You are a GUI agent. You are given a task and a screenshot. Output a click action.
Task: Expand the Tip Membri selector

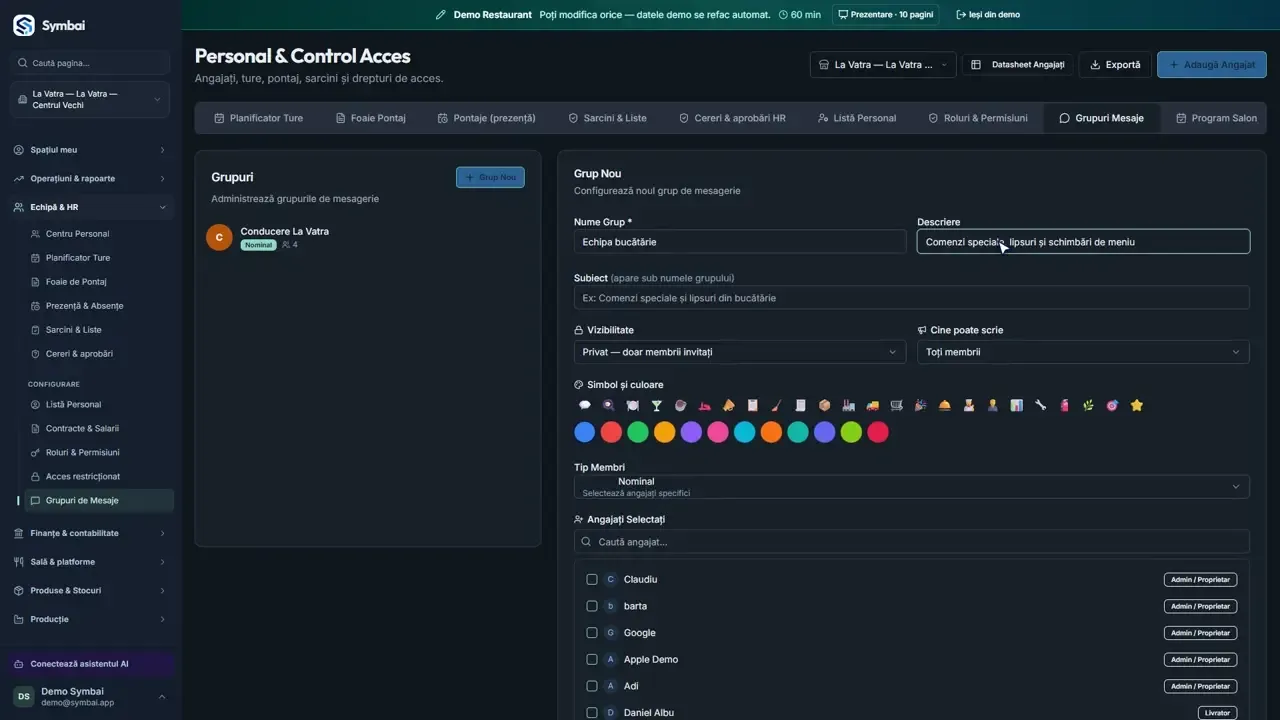912,487
